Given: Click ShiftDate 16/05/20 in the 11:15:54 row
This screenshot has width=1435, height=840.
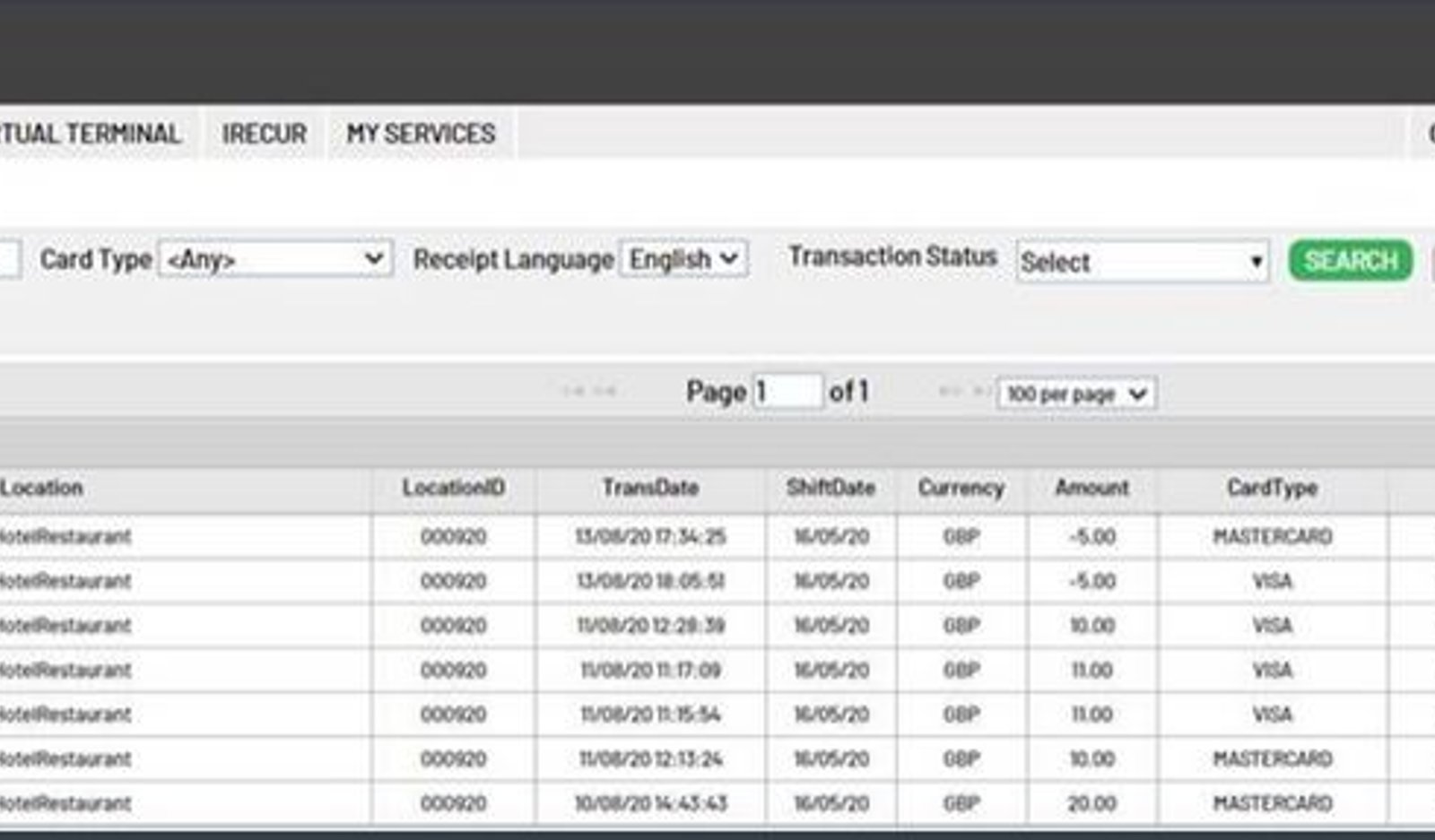Looking at the screenshot, I should coord(831,714).
